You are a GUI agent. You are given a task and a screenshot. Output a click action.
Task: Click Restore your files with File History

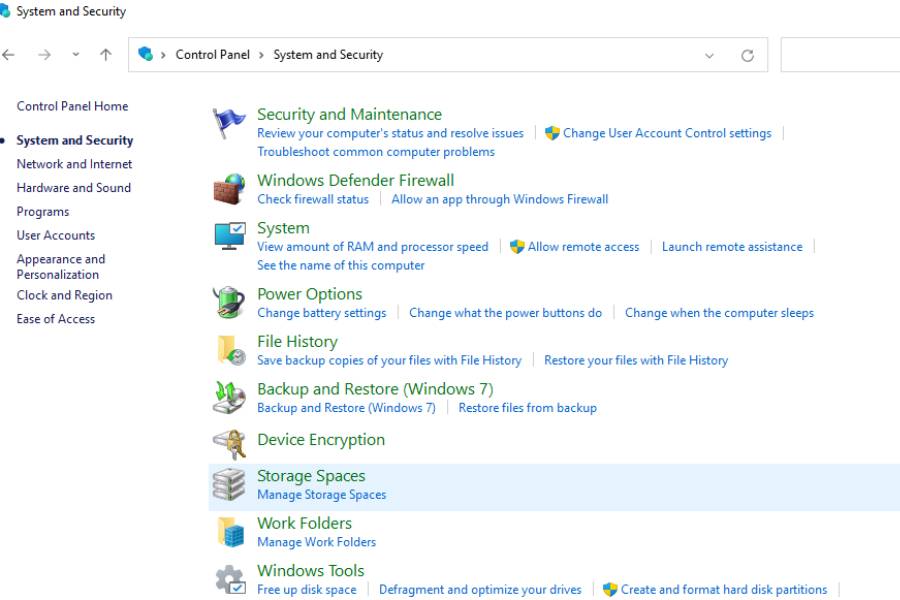[x=636, y=361]
